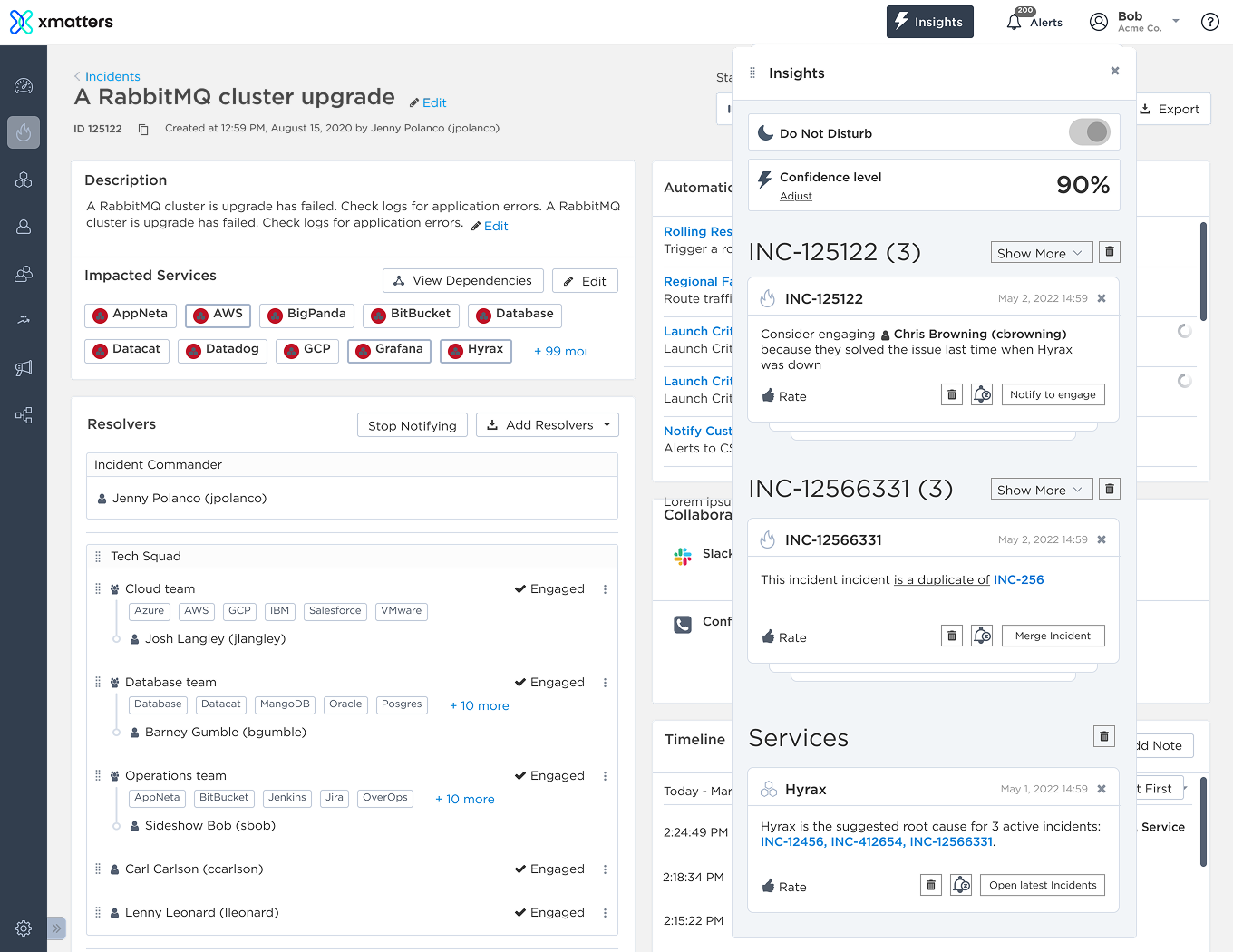This screenshot has width=1233, height=952.
Task: Toggle the AWS impacted service chip
Action: coord(218,315)
